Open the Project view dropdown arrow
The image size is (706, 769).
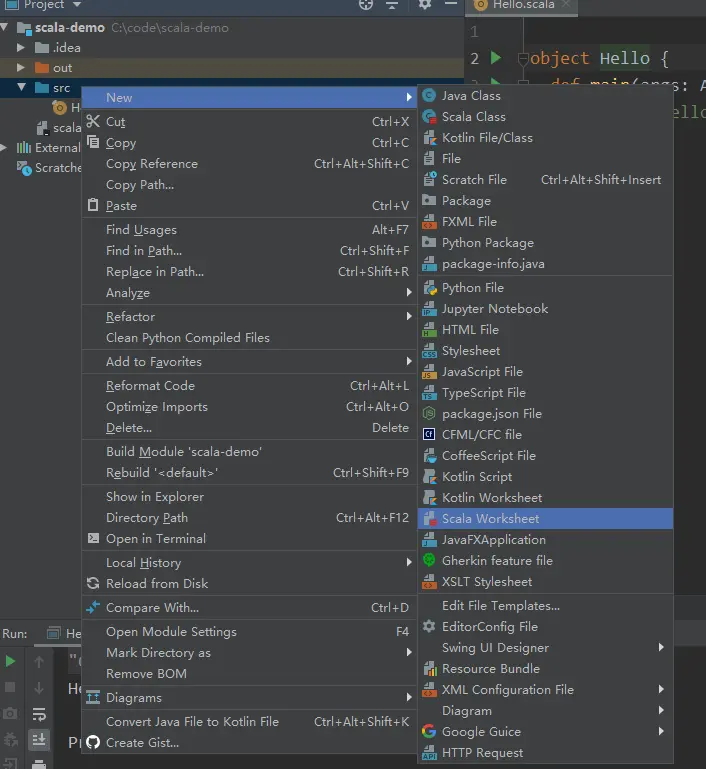pyautogui.click(x=76, y=4)
